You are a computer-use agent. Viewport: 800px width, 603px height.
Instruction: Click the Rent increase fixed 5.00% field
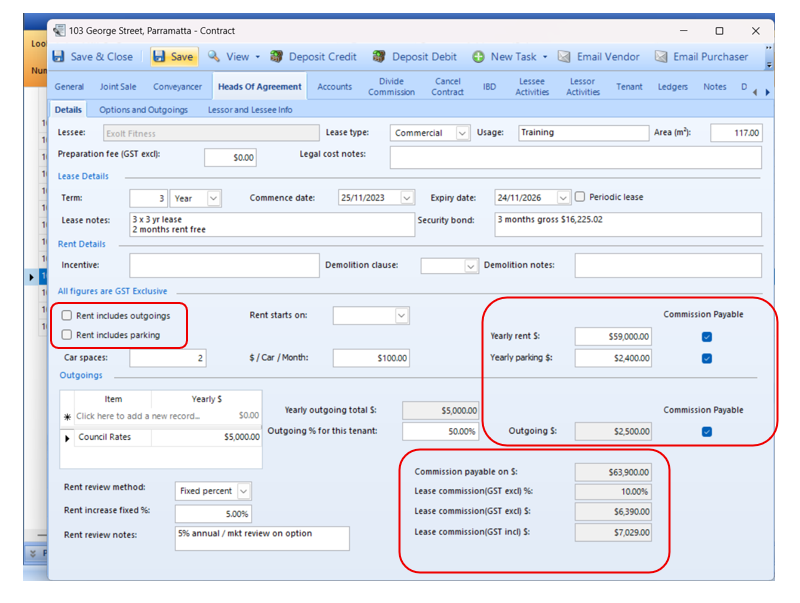213,514
